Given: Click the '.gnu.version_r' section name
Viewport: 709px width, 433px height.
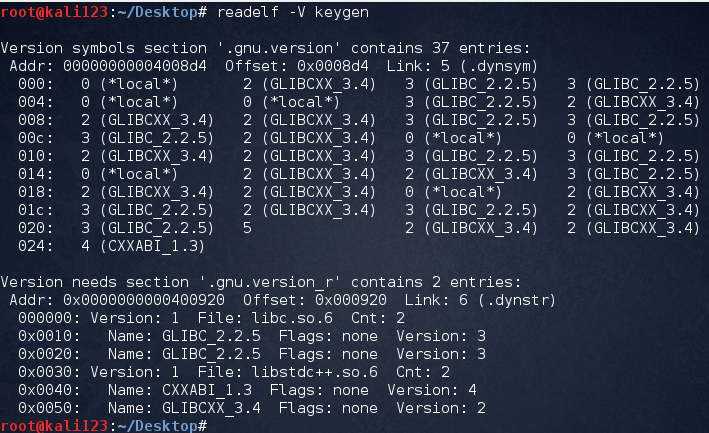Looking at the screenshot, I should [x=270, y=282].
